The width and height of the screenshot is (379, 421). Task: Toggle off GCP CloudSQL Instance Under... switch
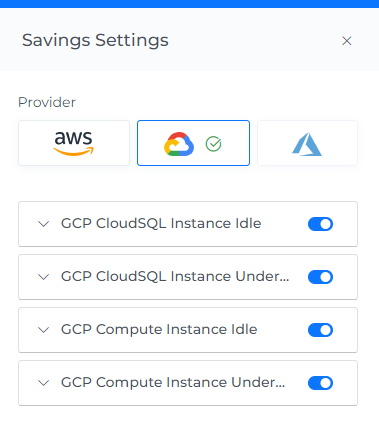pos(320,277)
